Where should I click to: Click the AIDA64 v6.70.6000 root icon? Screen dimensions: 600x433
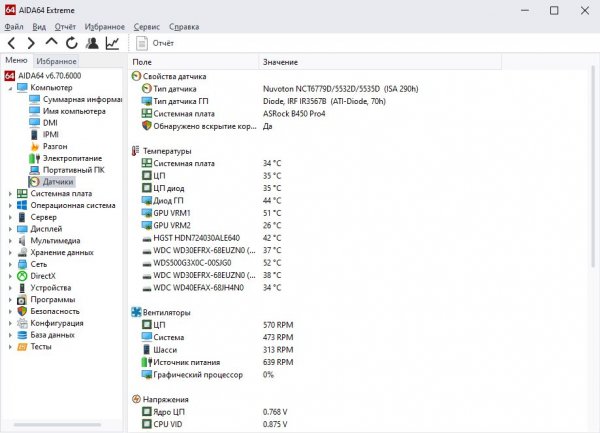click(10, 76)
